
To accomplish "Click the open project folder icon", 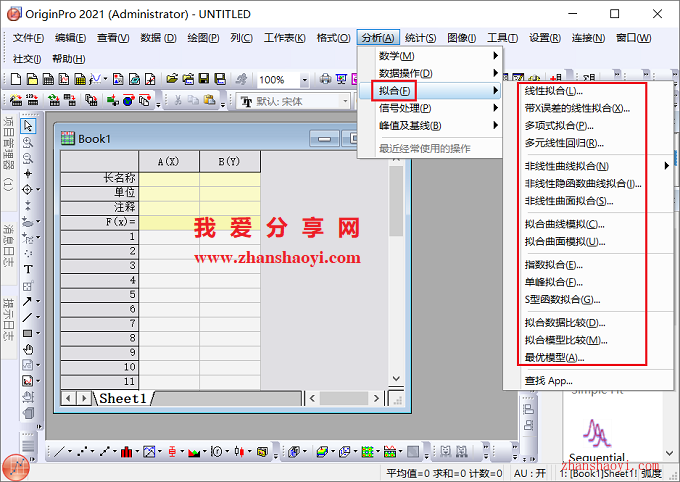I will pos(172,79).
